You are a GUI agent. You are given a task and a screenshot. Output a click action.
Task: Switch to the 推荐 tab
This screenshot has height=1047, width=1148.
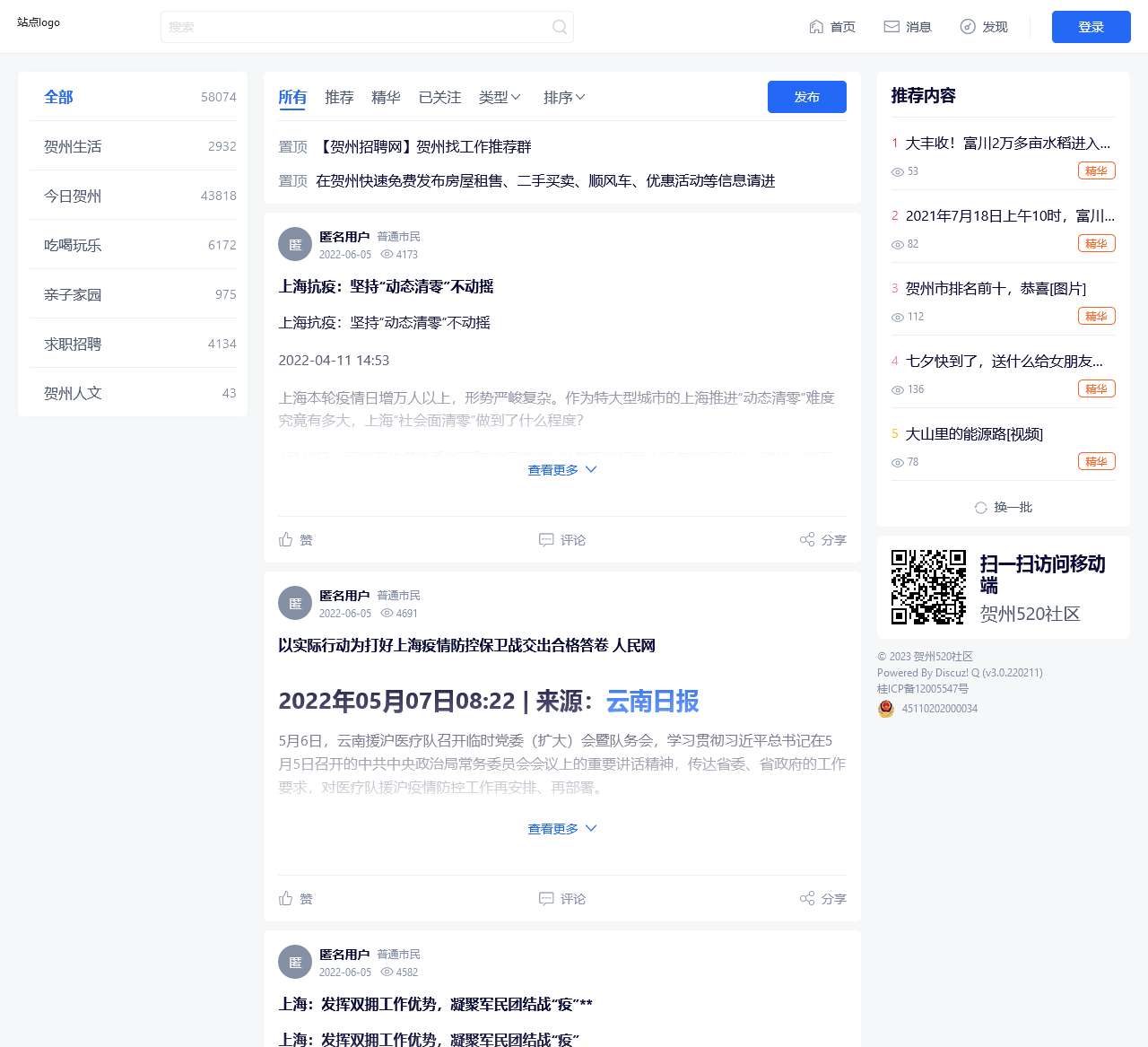tap(339, 97)
